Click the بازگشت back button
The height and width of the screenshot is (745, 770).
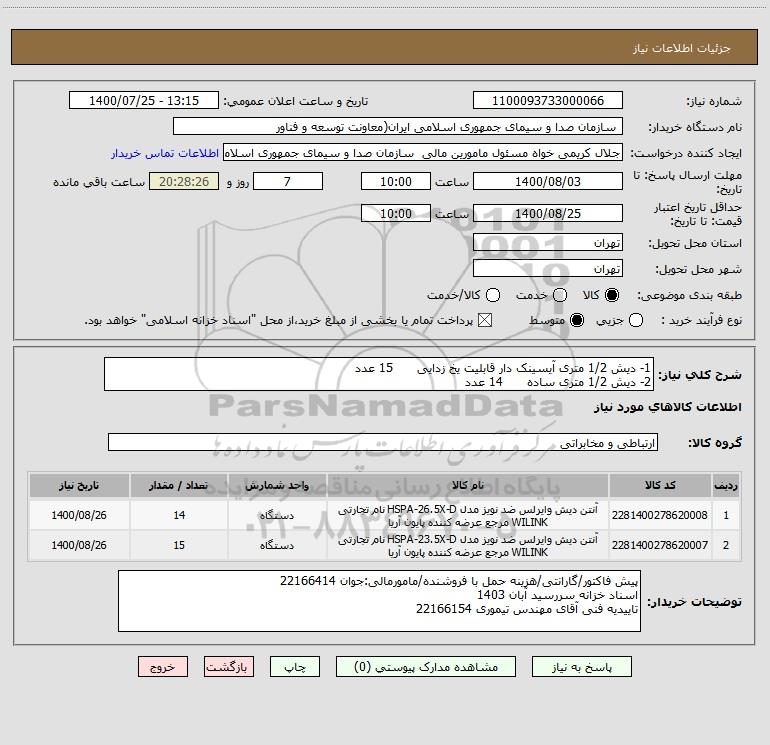(229, 667)
